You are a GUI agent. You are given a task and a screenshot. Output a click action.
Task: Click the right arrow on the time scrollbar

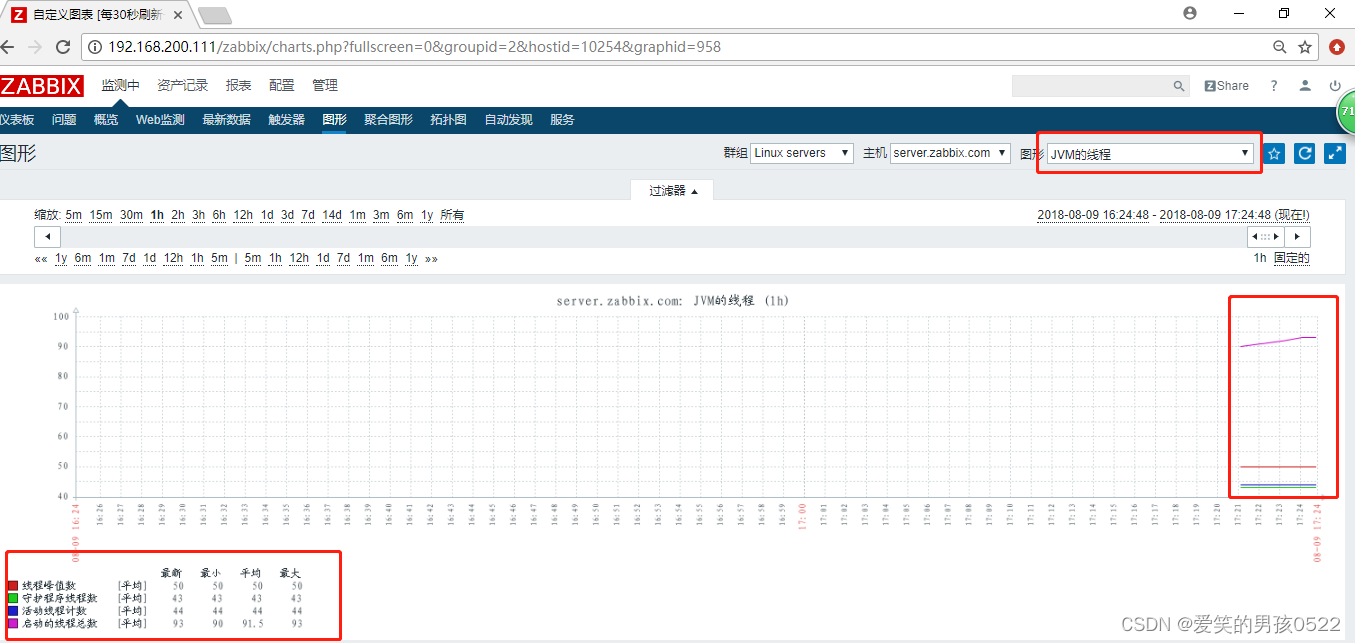tap(1297, 236)
